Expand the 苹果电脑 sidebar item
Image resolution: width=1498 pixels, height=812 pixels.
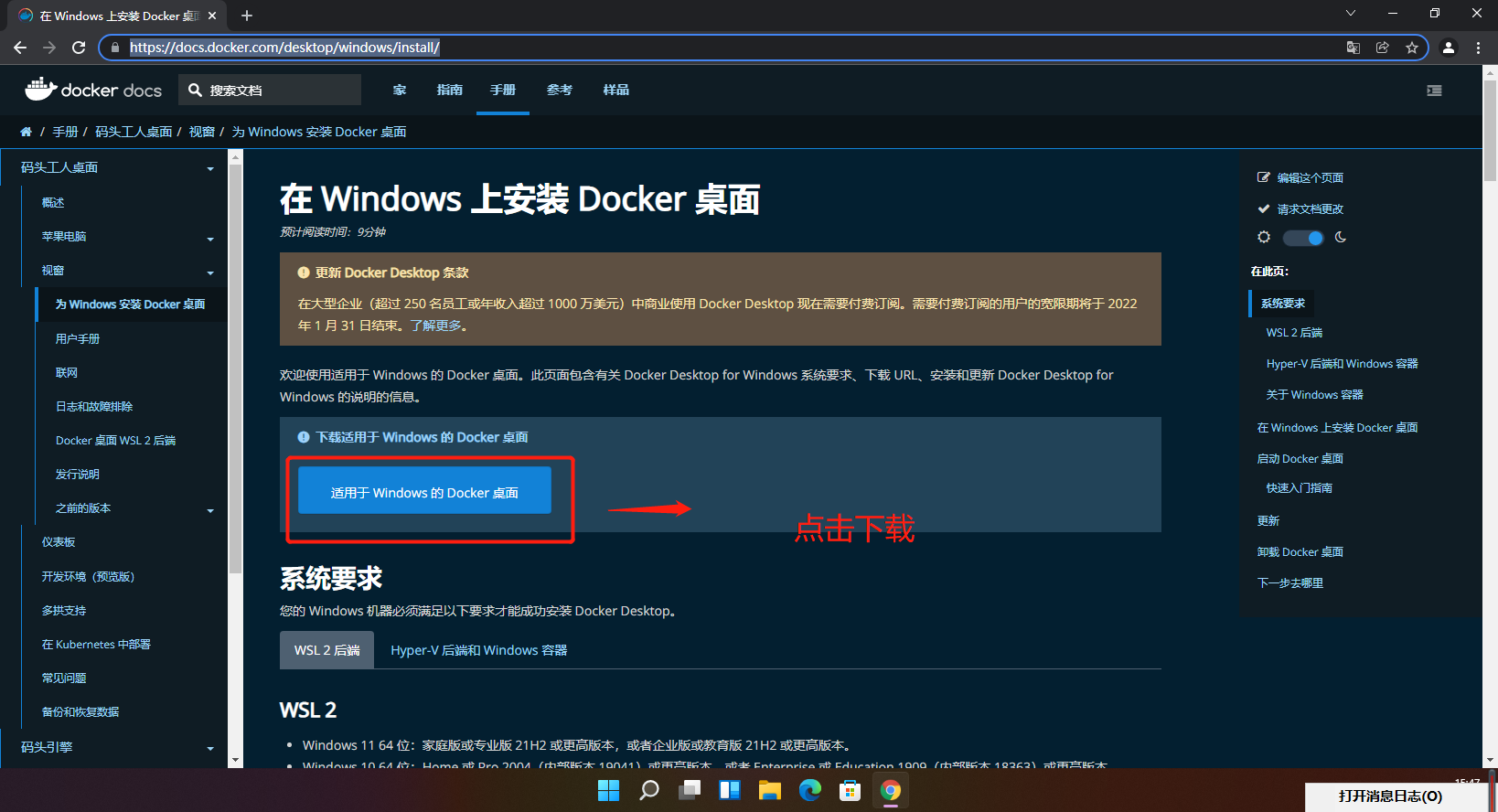tap(210, 239)
